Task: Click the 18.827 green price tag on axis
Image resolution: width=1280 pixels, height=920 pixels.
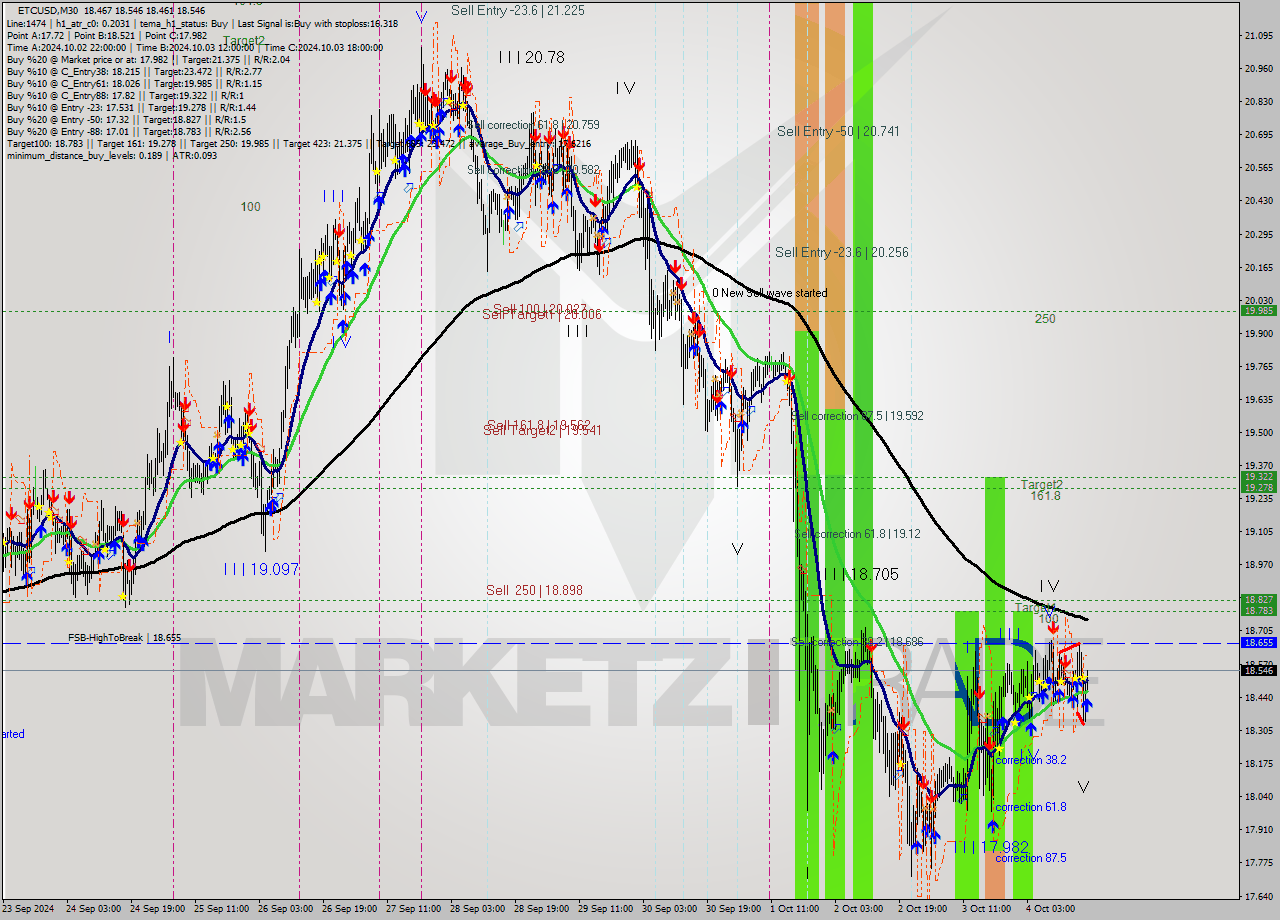Action: pos(1258,600)
